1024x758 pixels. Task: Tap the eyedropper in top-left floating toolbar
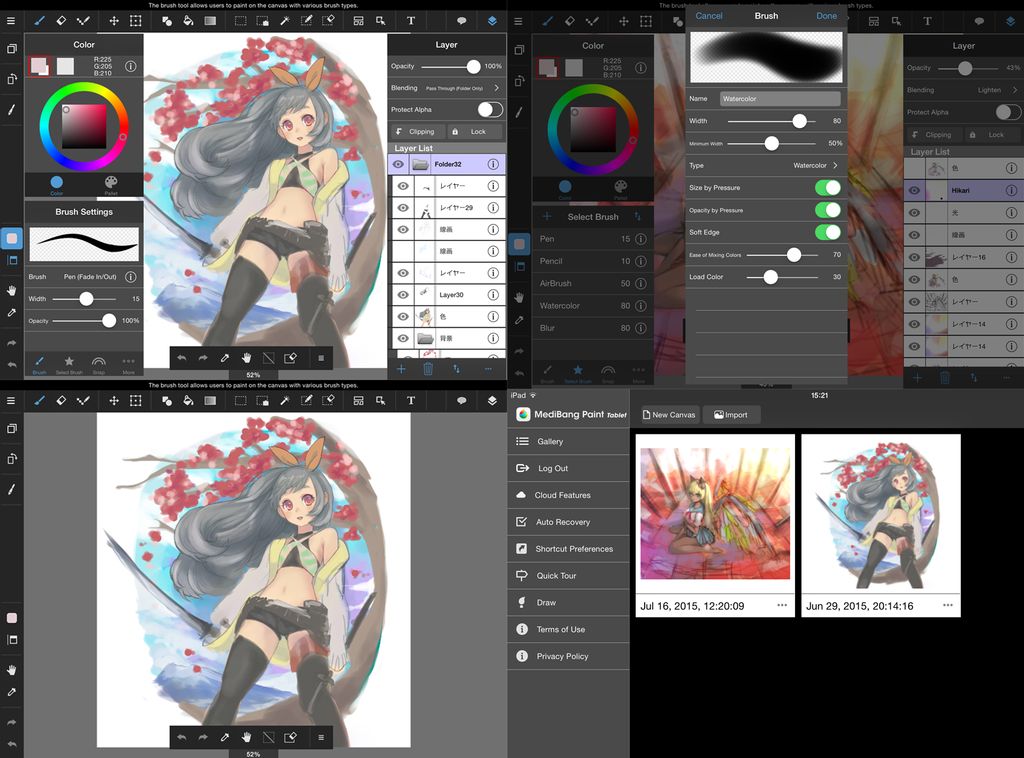pos(225,358)
